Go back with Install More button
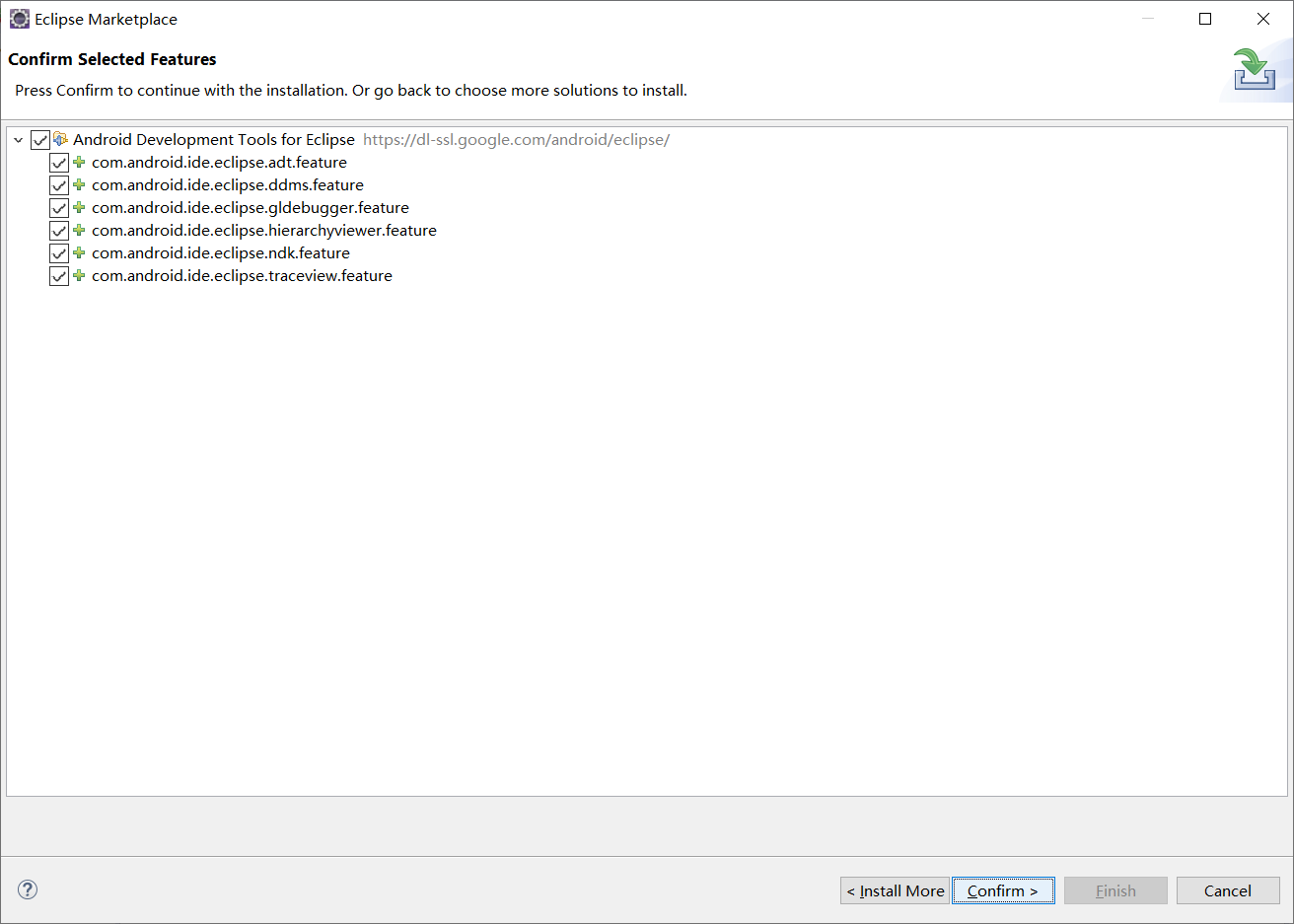The image size is (1294, 924). click(895, 890)
